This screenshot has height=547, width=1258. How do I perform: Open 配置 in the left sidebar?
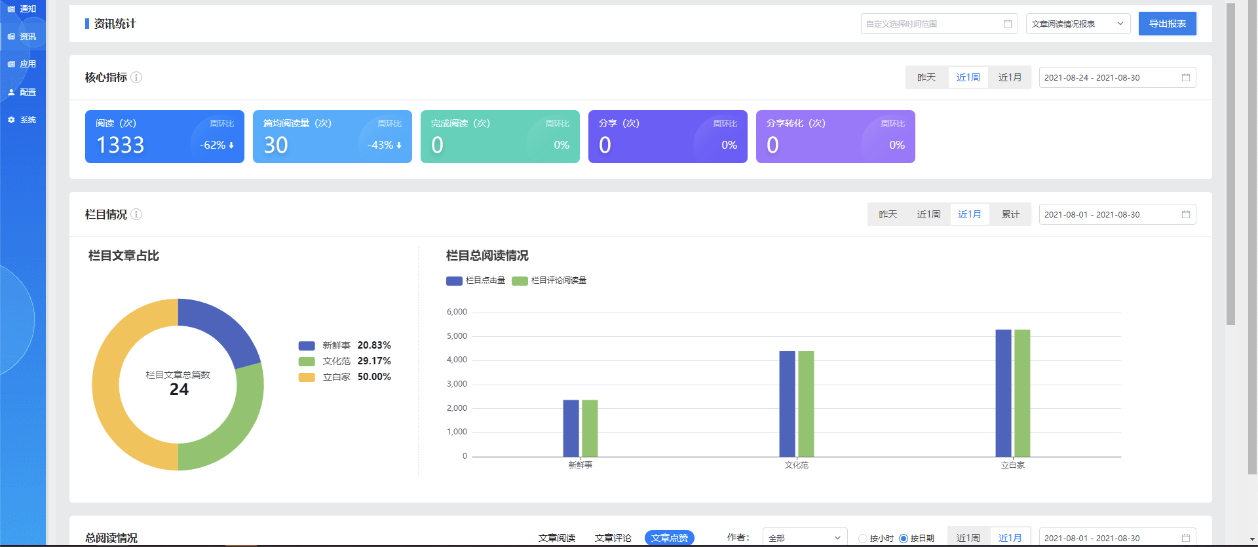pos(23,92)
